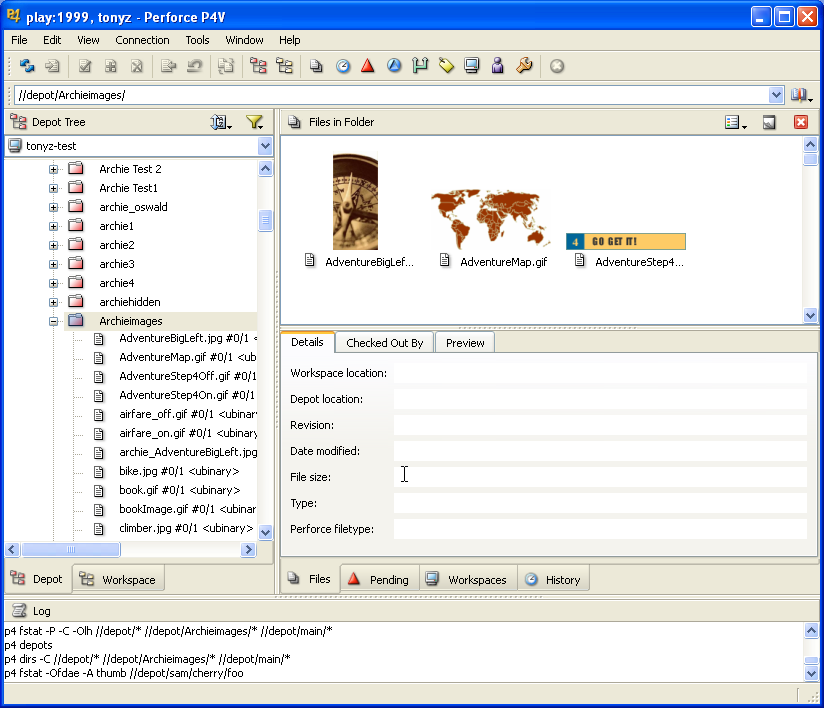Screen dimensions: 824x708
Task: Open the Administration wrench tool
Action: click(523, 66)
